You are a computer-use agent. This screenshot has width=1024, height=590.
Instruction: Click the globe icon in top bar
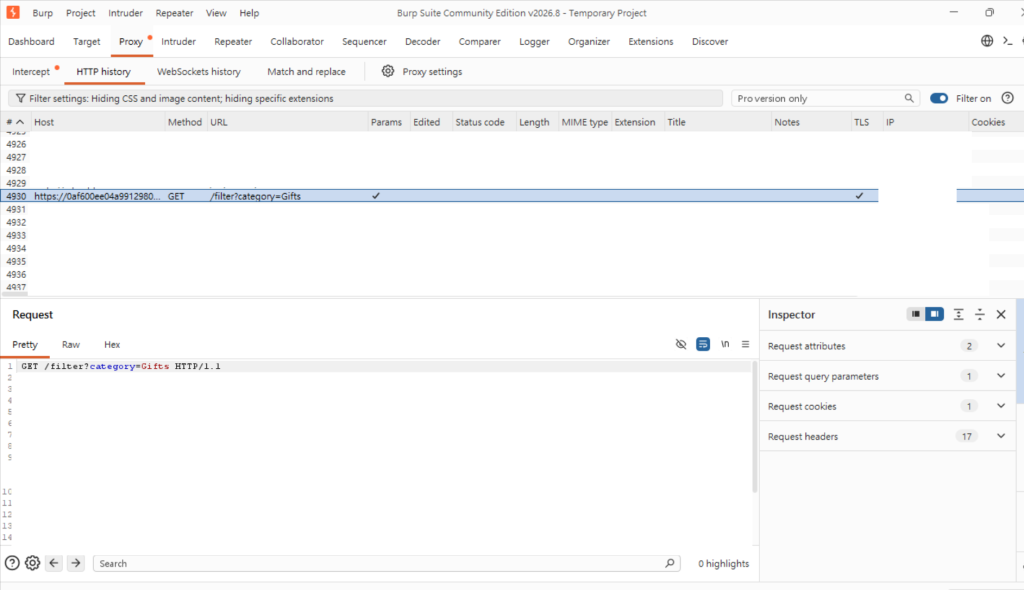click(x=987, y=41)
